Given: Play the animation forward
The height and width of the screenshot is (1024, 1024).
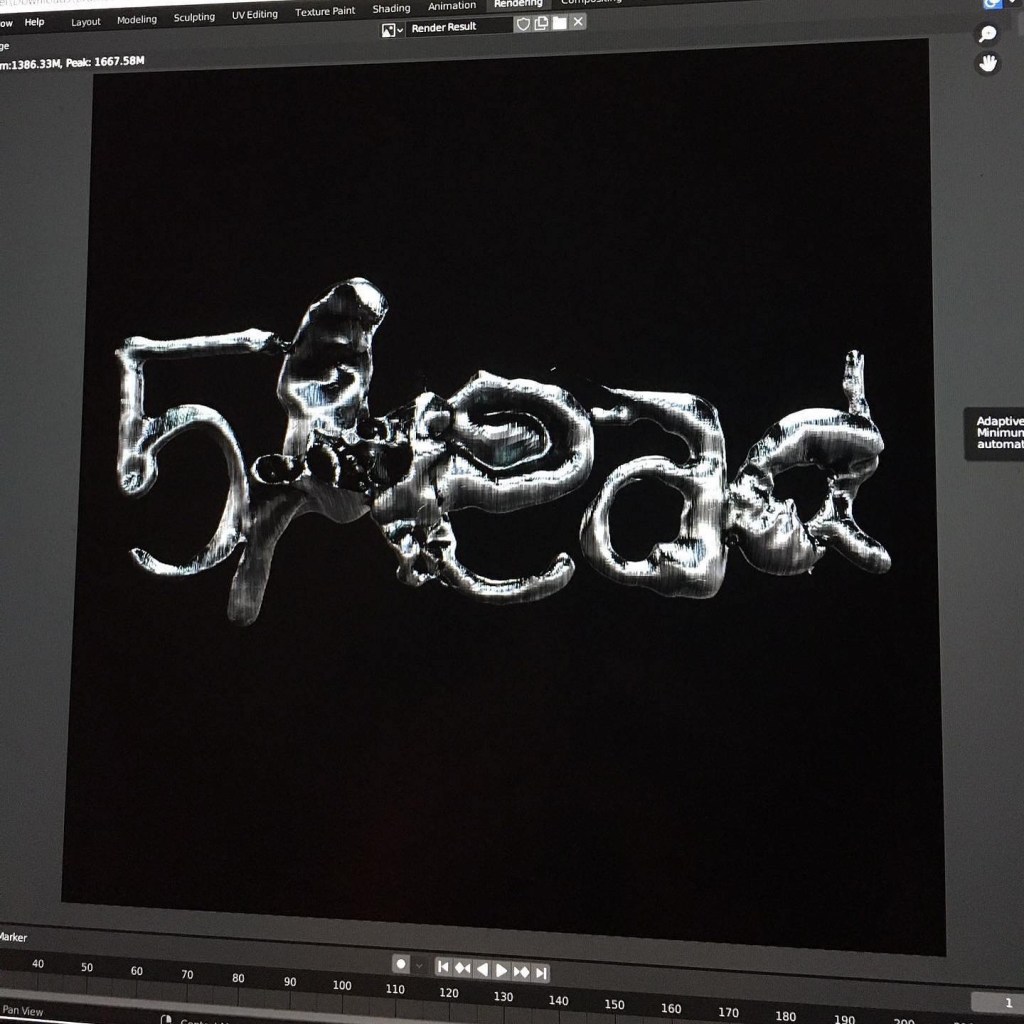Looking at the screenshot, I should click(501, 970).
